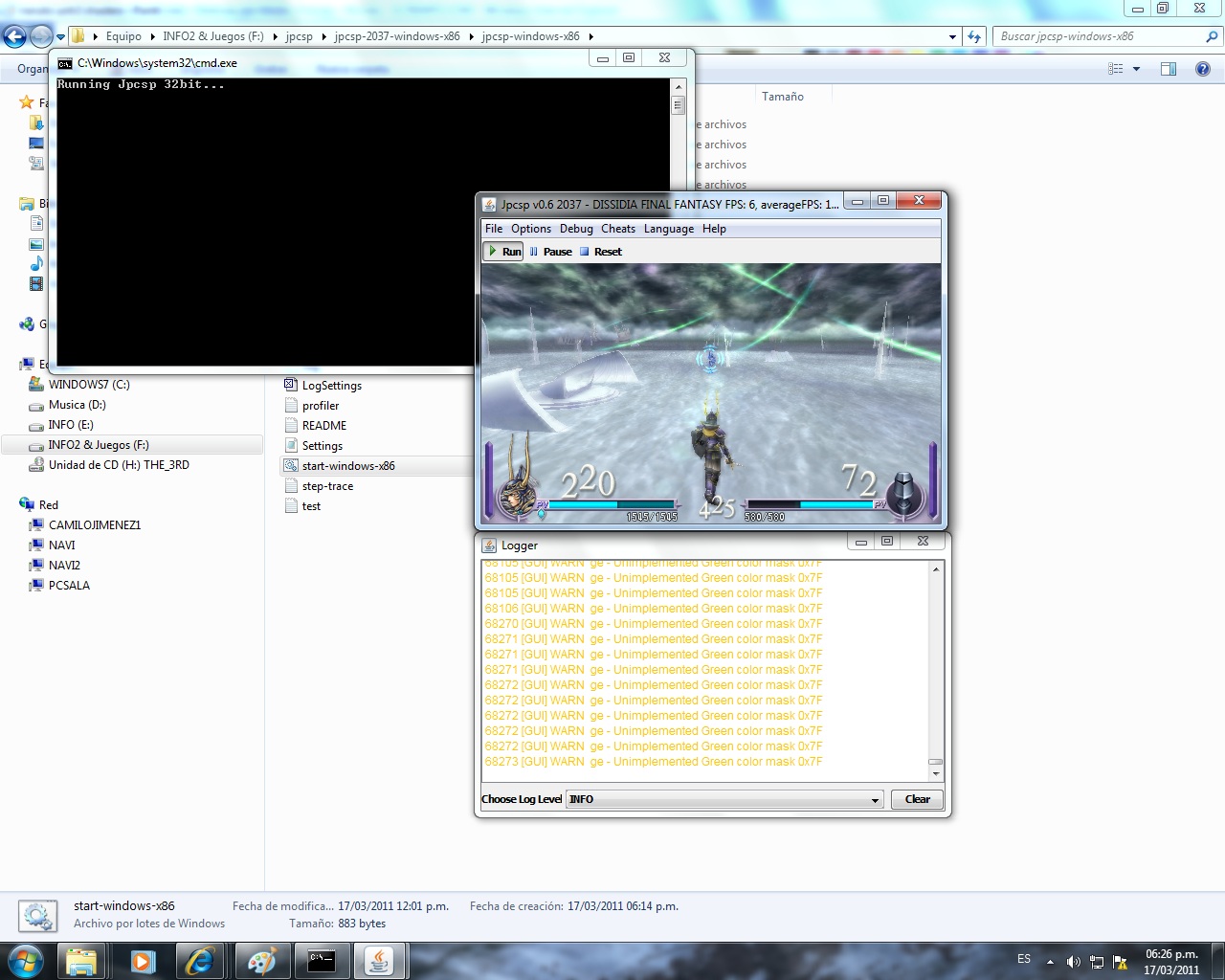Select start-windows-x86 batch file
The width and height of the screenshot is (1225, 980).
348,466
